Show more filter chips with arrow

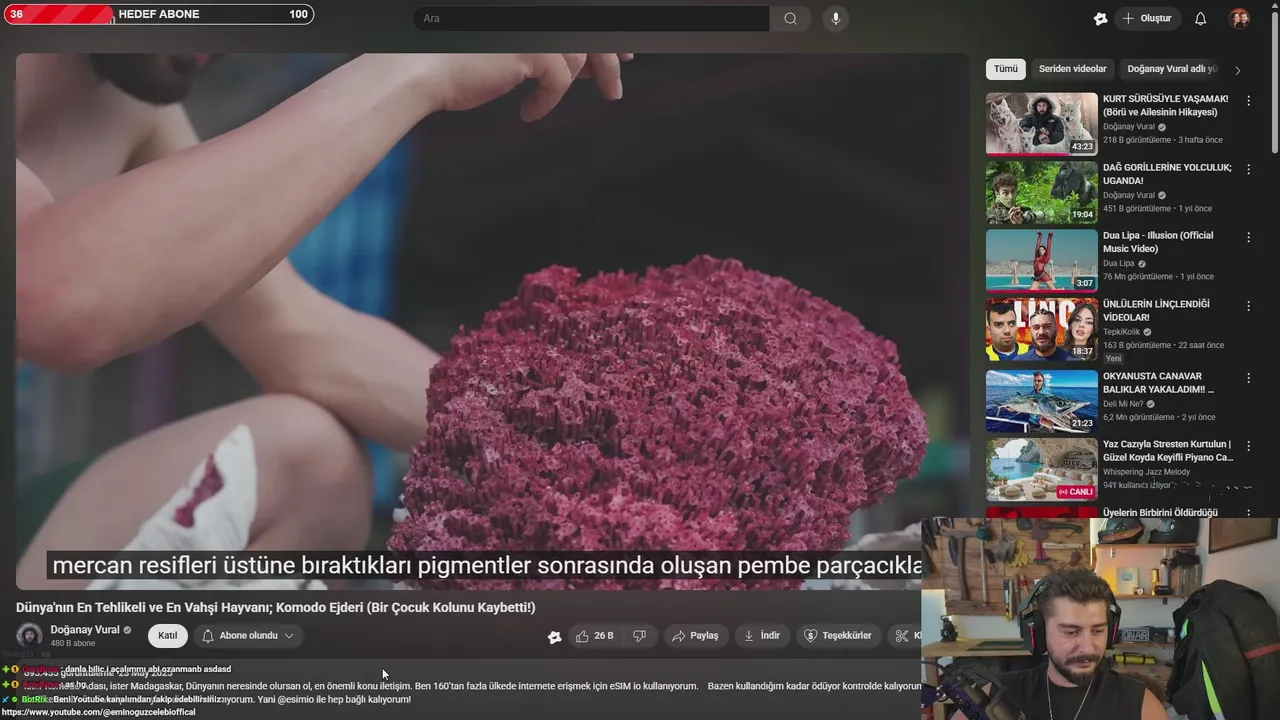(1238, 70)
